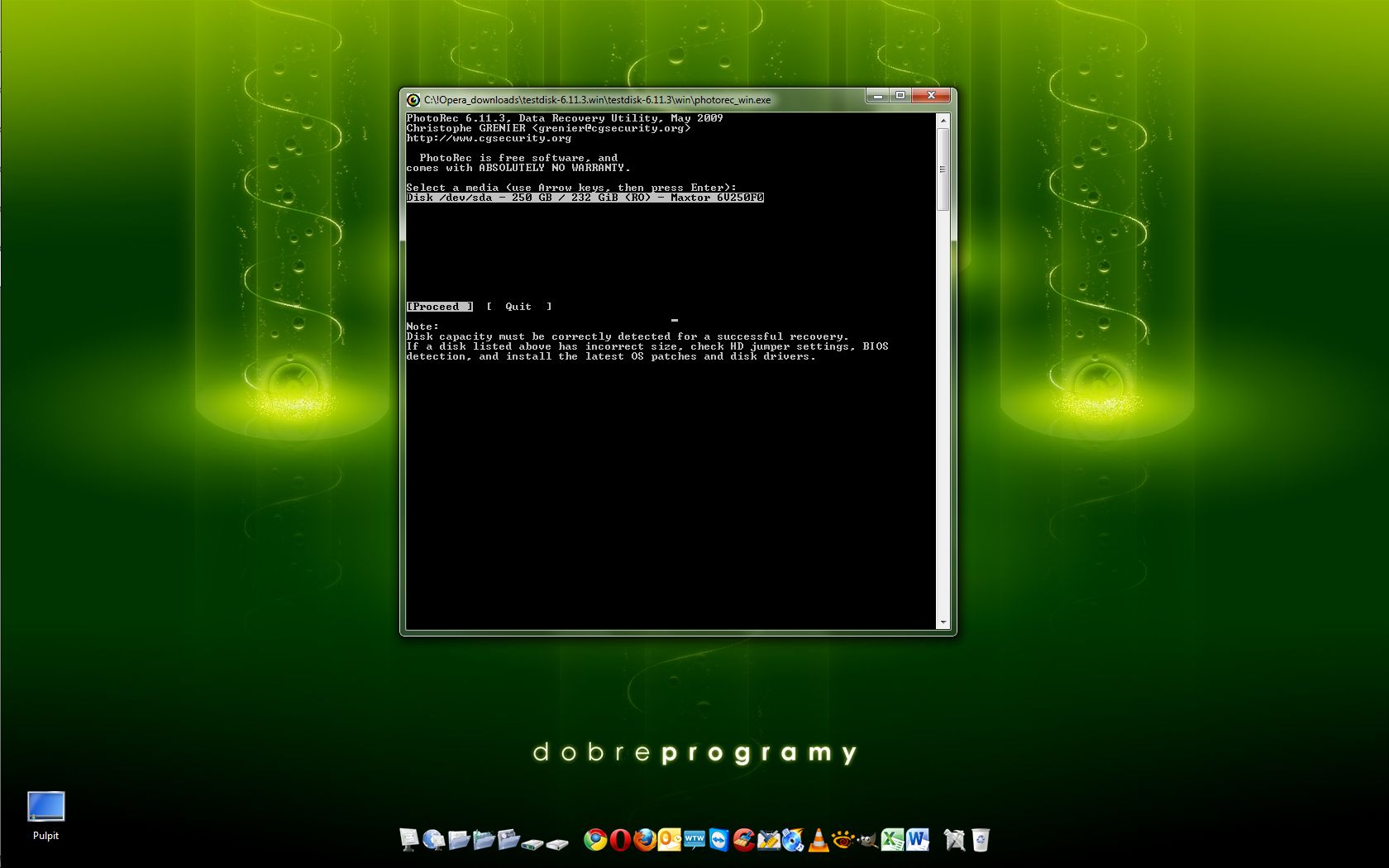Launch Microsoft Excel from the dock
Image resolution: width=1389 pixels, height=868 pixels.
pos(892,840)
